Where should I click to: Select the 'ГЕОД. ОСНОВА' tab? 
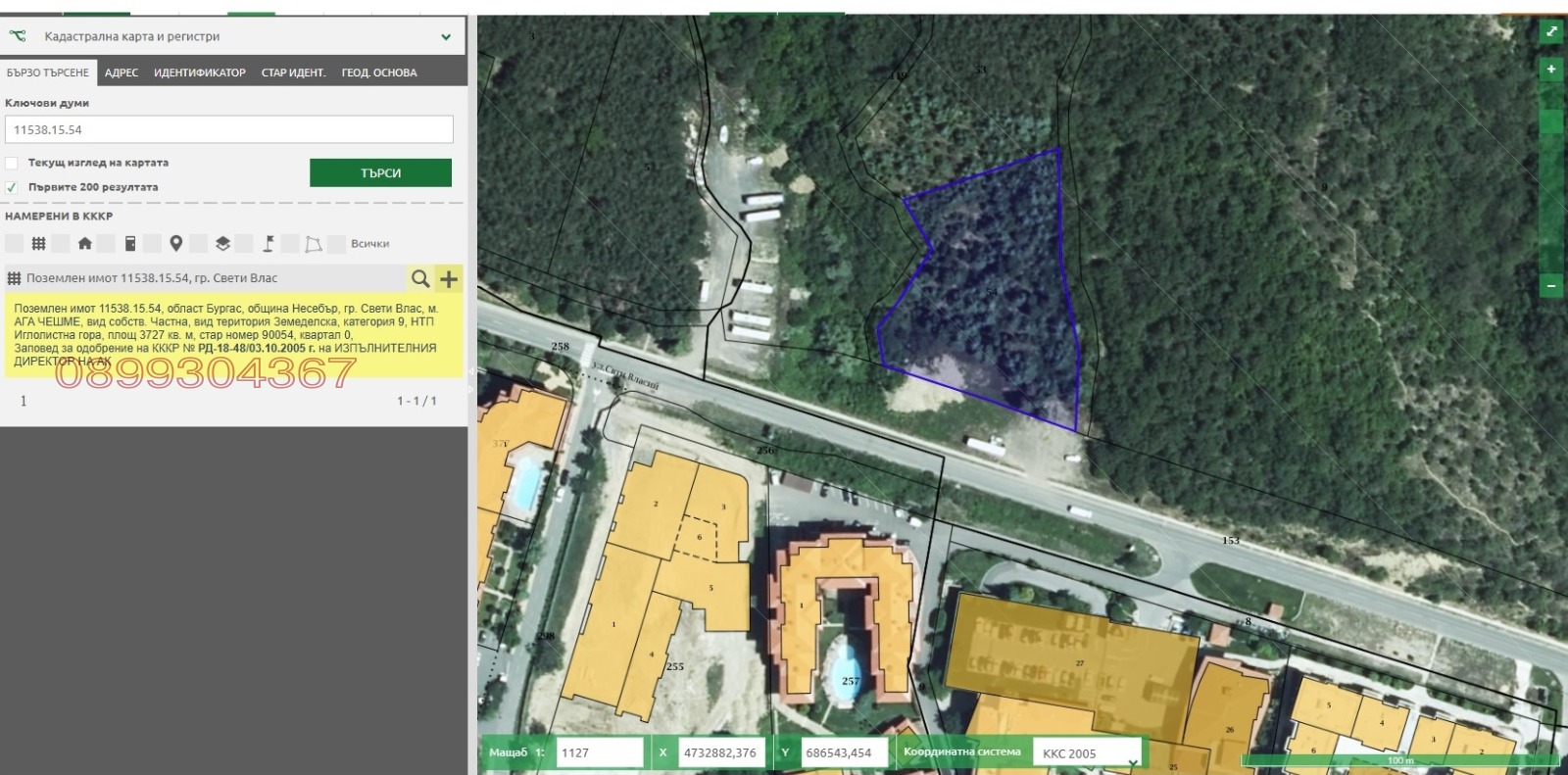(x=378, y=73)
